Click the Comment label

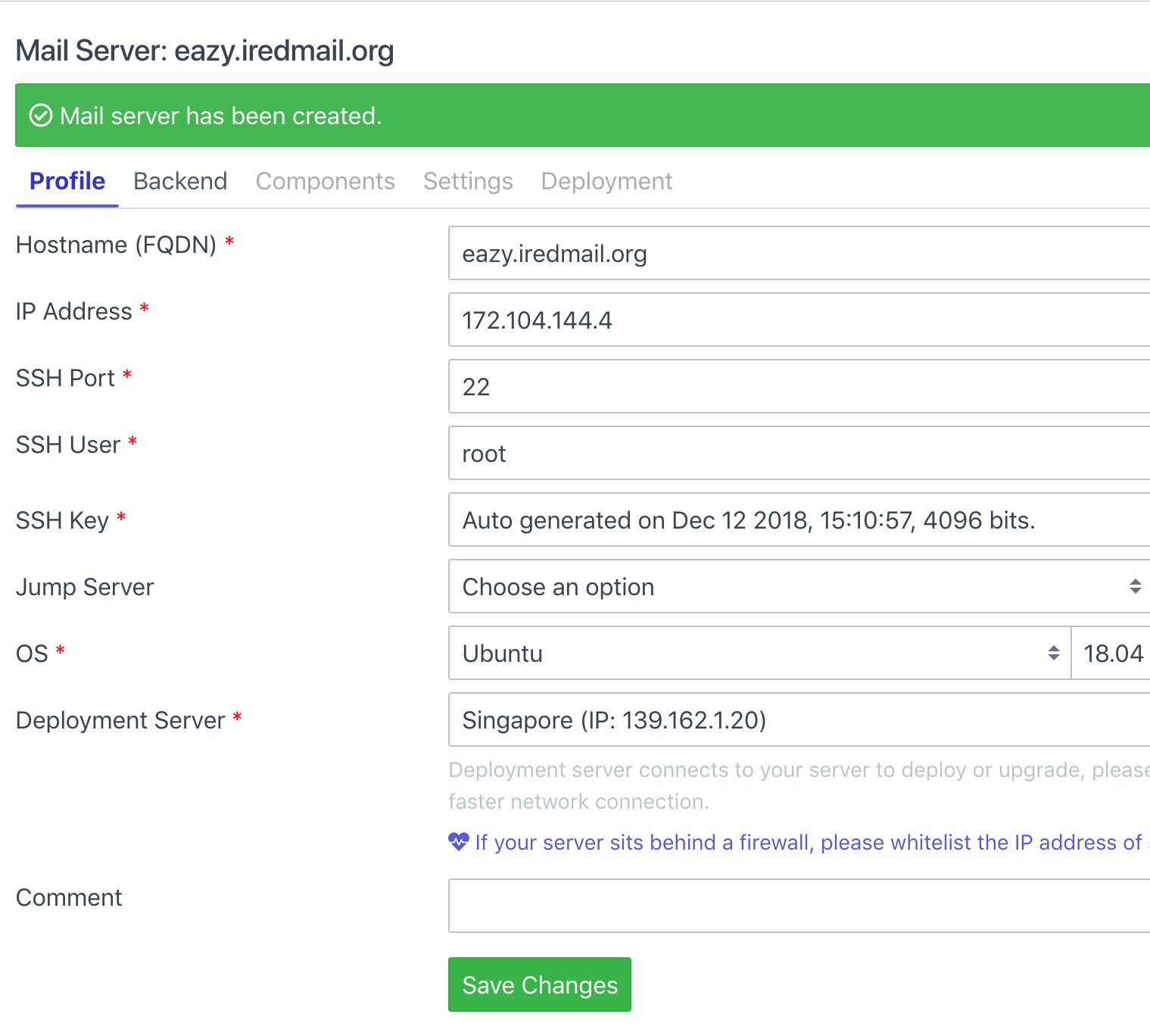tap(69, 897)
